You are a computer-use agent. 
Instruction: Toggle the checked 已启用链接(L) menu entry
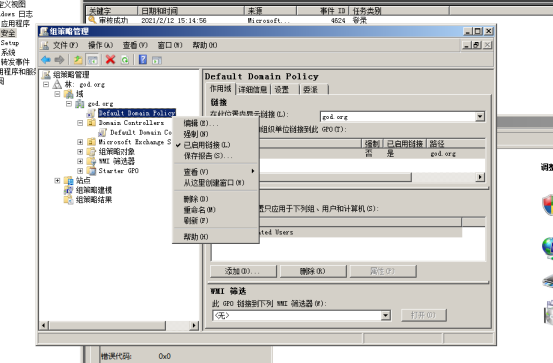(207, 145)
